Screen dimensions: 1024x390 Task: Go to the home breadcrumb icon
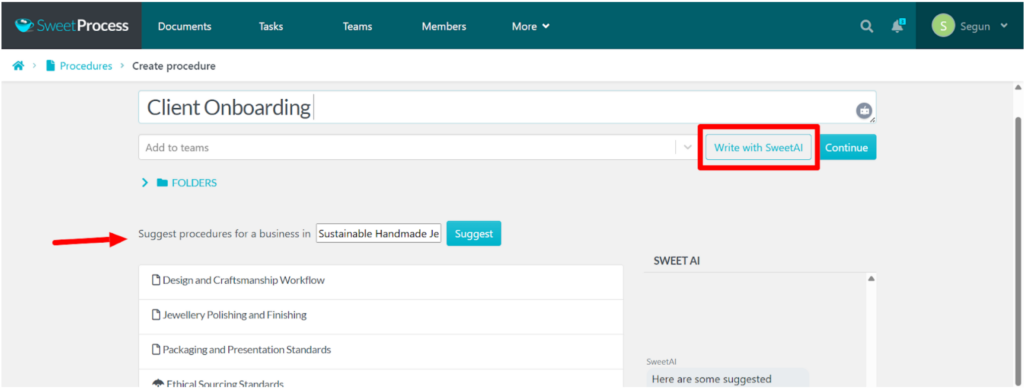pos(19,66)
